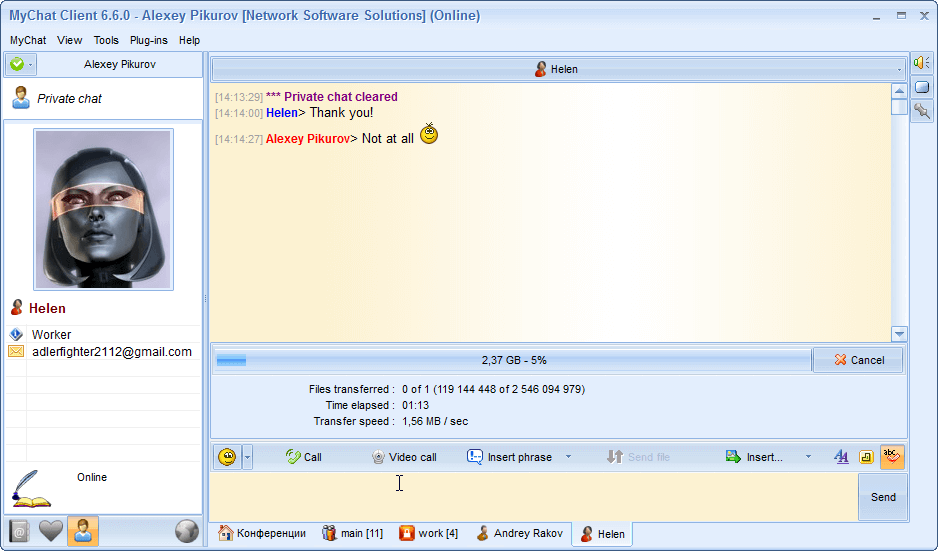Select the Helen chat tab
The height and width of the screenshot is (551, 938).
602,534
